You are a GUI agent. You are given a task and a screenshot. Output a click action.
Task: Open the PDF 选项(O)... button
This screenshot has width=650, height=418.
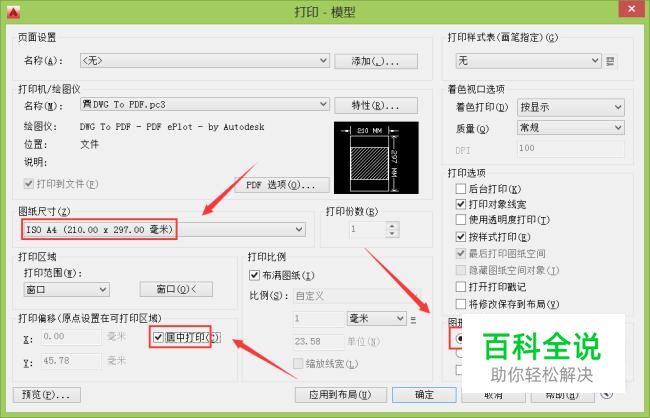point(281,185)
